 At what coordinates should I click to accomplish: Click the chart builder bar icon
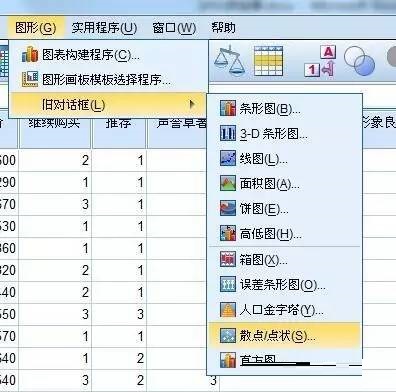coord(30,54)
